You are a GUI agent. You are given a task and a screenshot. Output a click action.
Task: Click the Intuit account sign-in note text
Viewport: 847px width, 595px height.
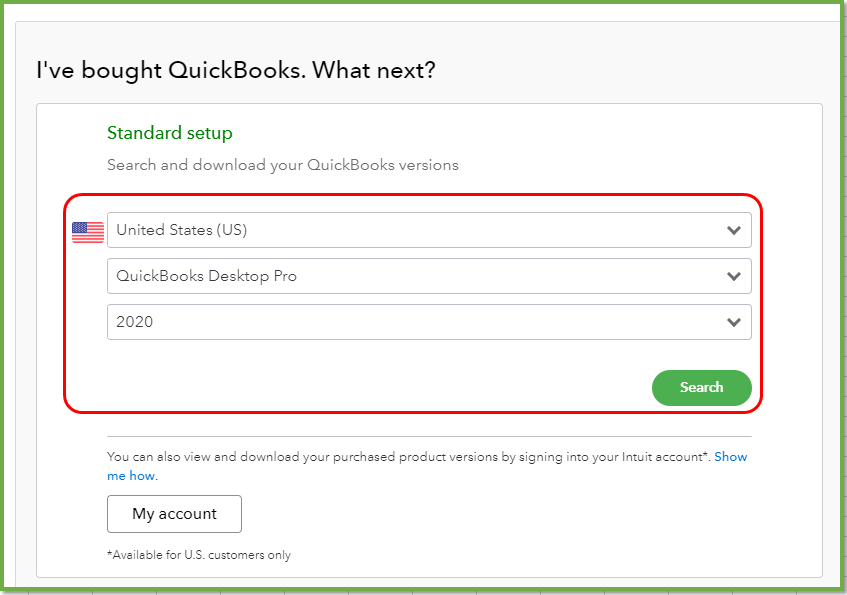pos(400,457)
